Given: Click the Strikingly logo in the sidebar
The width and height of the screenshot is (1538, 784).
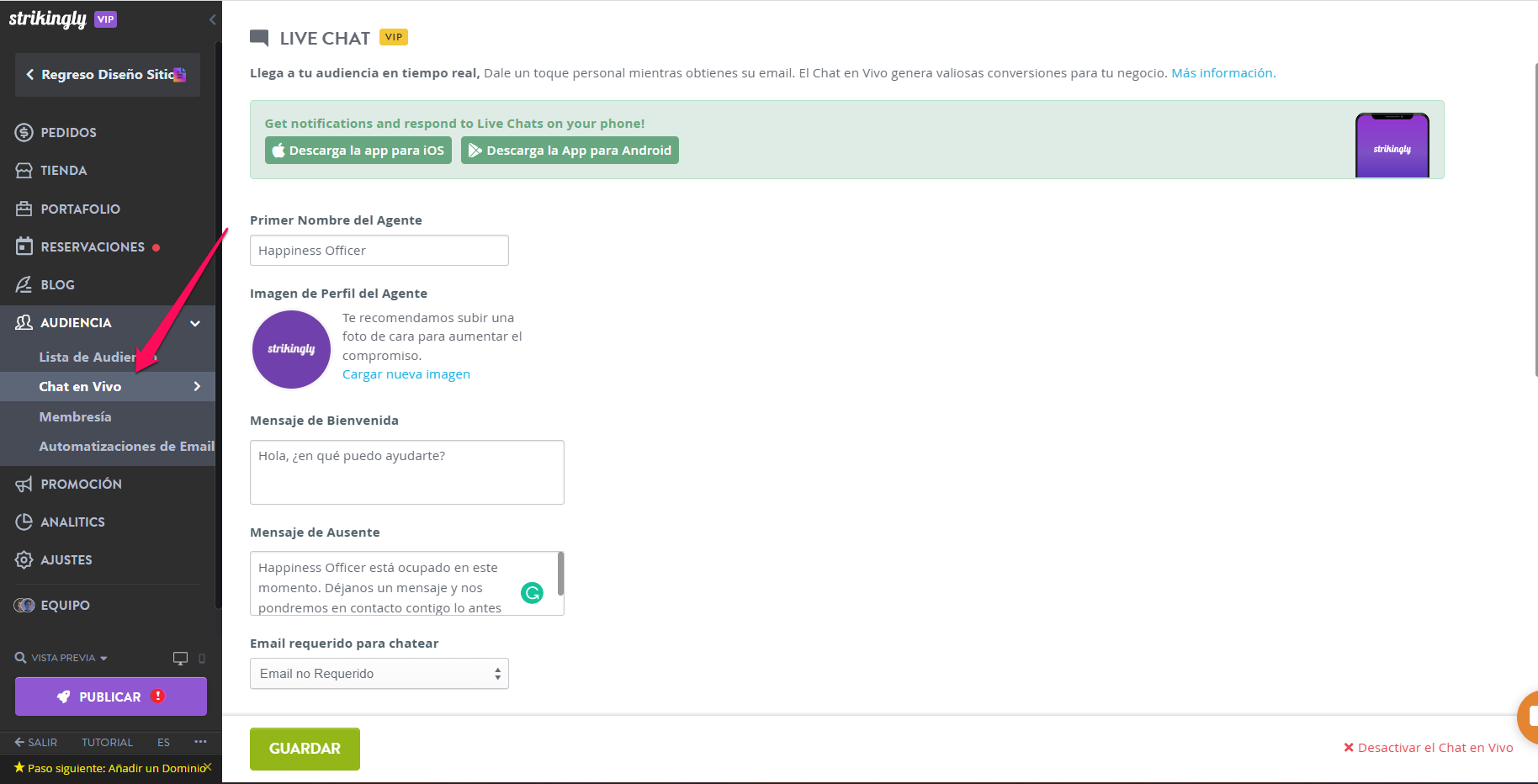Looking at the screenshot, I should (x=48, y=19).
